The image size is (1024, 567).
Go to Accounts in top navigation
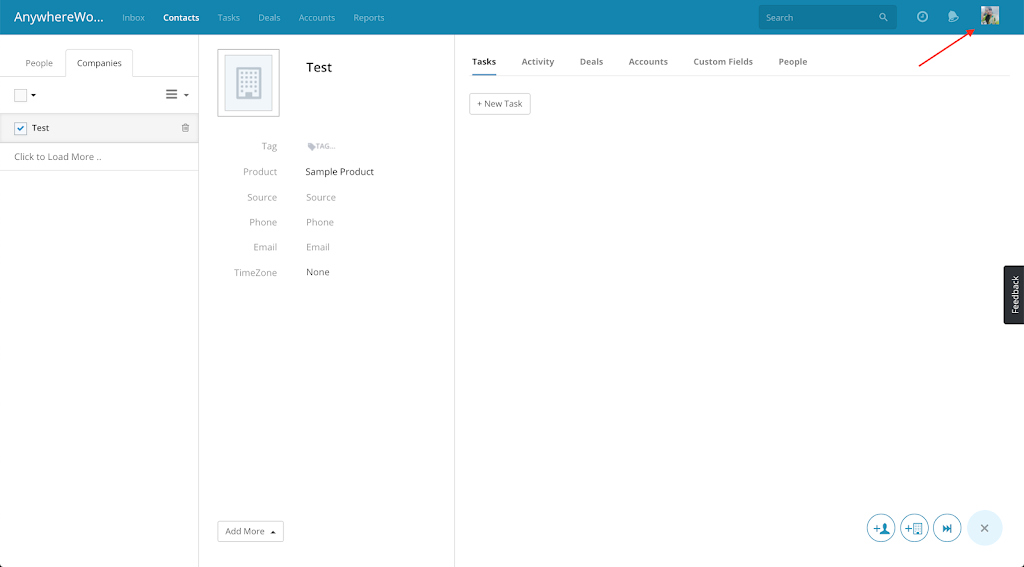(x=317, y=18)
